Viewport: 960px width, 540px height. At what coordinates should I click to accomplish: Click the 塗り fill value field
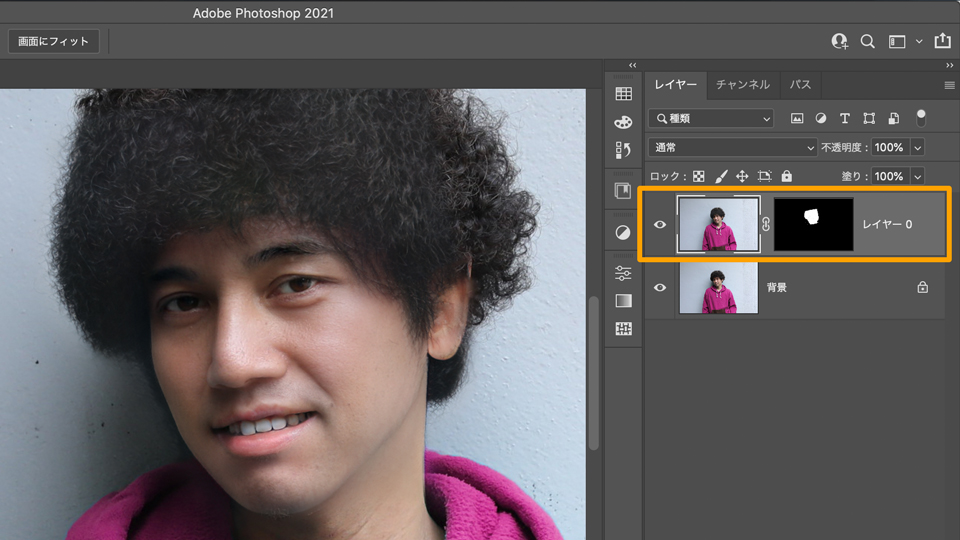tap(888, 176)
